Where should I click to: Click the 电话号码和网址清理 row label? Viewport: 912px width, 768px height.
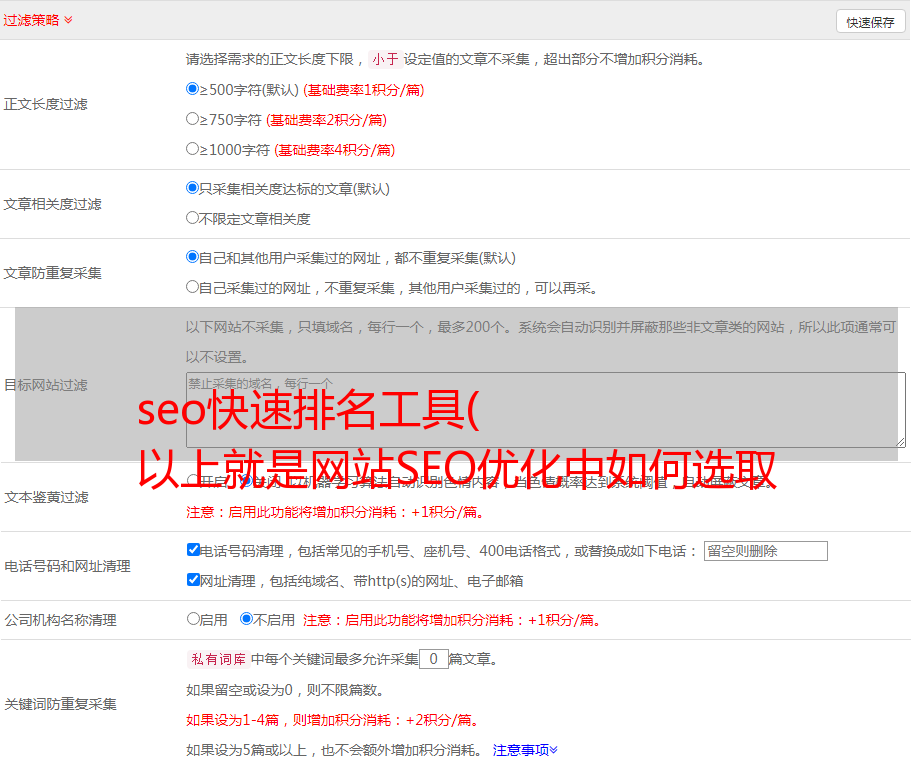click(67, 566)
